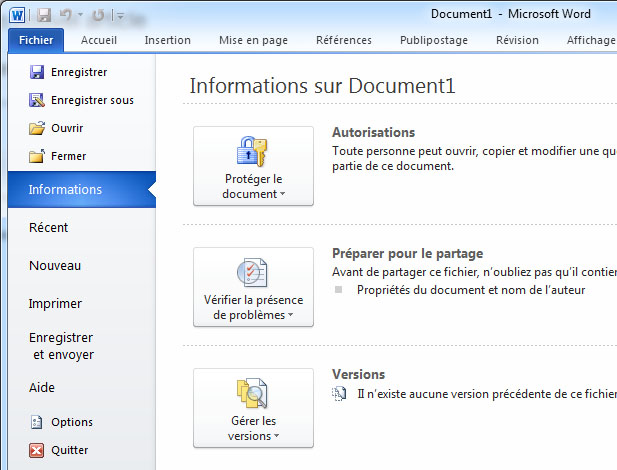Open Customize Quick Access Toolbar dropdown

(120, 16)
